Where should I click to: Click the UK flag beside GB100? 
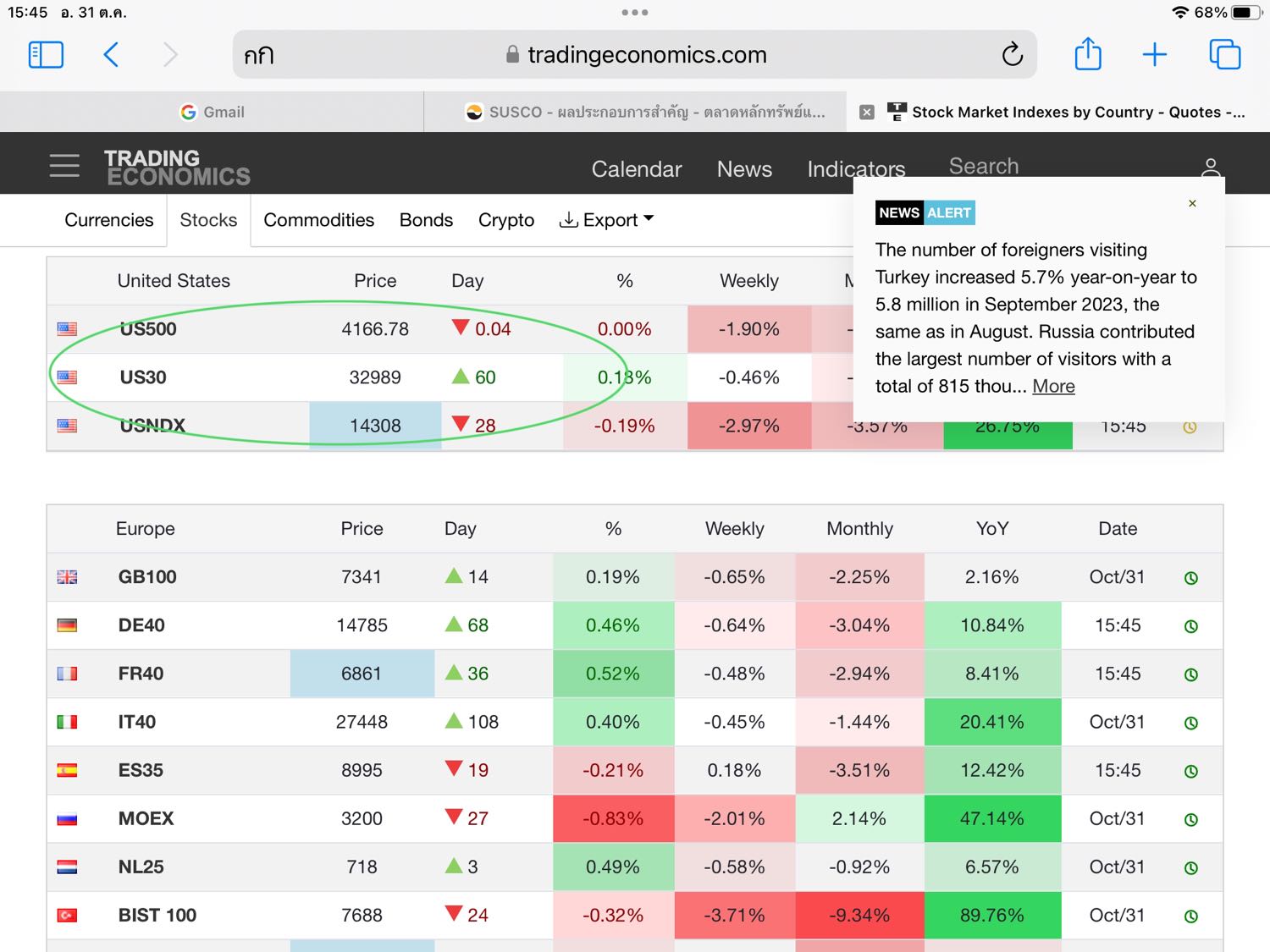tap(67, 577)
